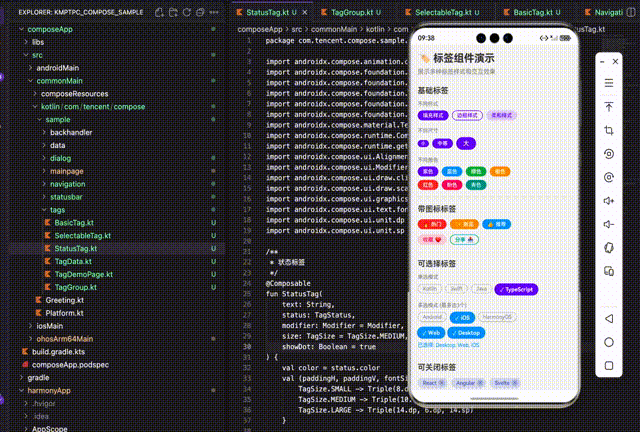
Task: Open composeApp.podspec file
Action: [70, 365]
